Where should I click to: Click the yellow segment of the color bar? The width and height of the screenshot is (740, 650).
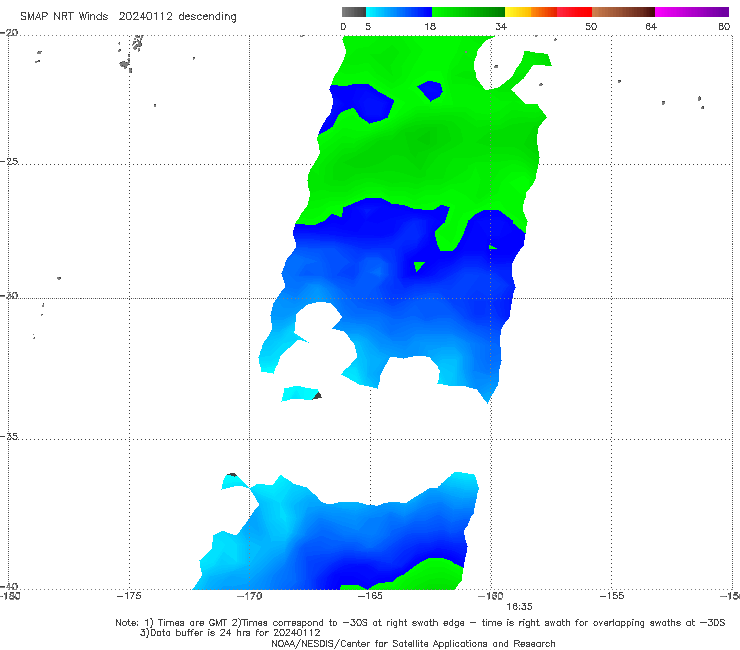pos(518,12)
